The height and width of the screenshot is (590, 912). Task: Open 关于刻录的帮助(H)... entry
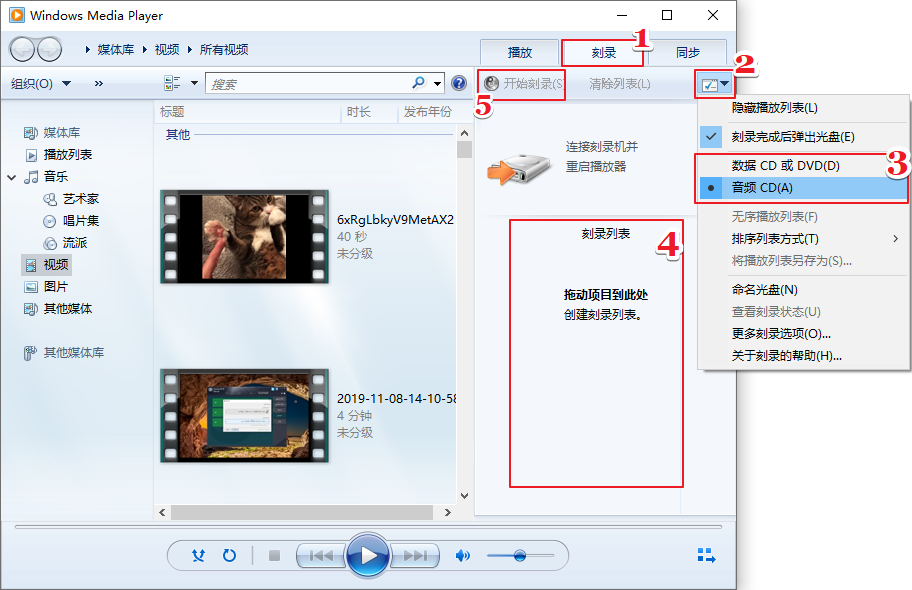pos(803,356)
